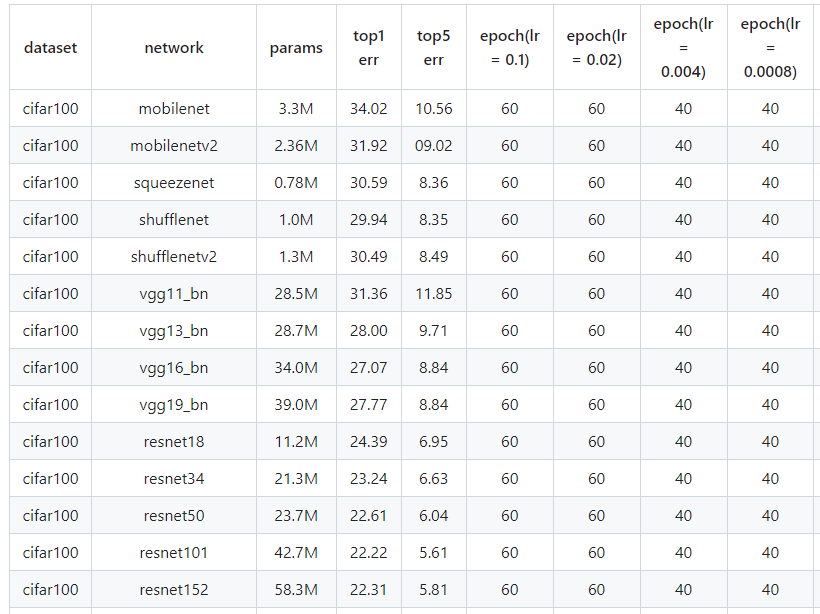This screenshot has width=820, height=614.
Task: Select the 22.22 top1 error value
Action: coord(369,552)
